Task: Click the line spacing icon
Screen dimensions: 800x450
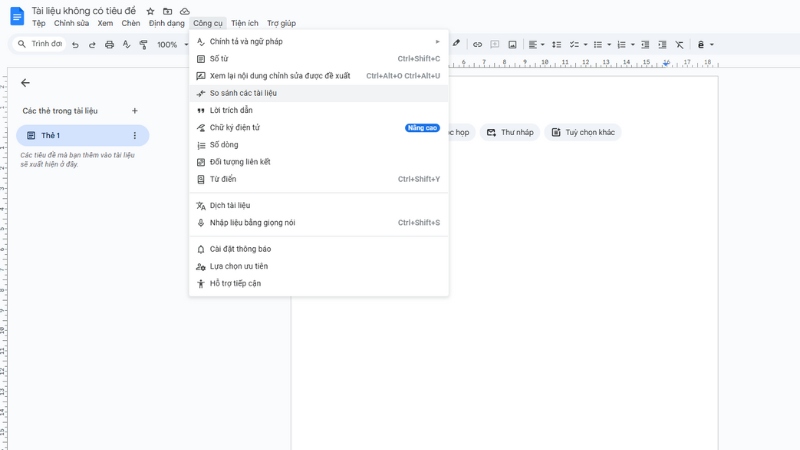Action: click(557, 45)
